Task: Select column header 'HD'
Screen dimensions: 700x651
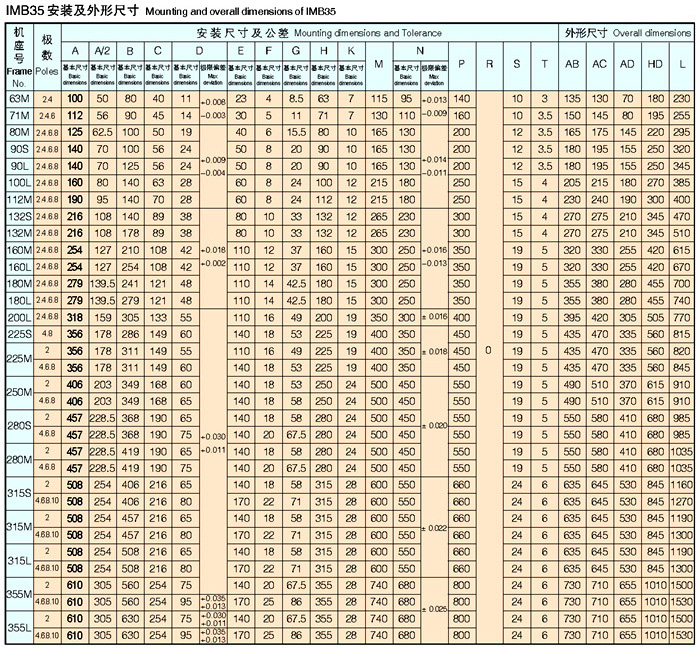Action: [x=655, y=64]
